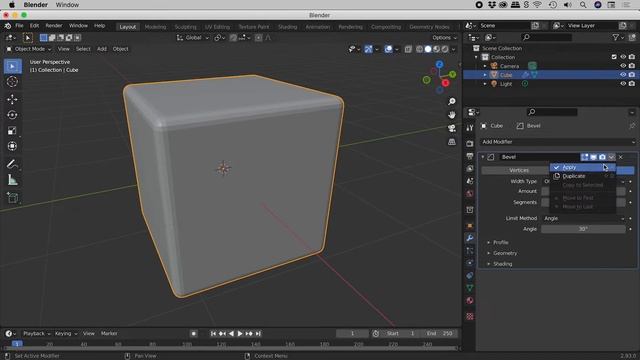Choose Duplicate from modifier menu
640x360 pixels.
[582, 176]
